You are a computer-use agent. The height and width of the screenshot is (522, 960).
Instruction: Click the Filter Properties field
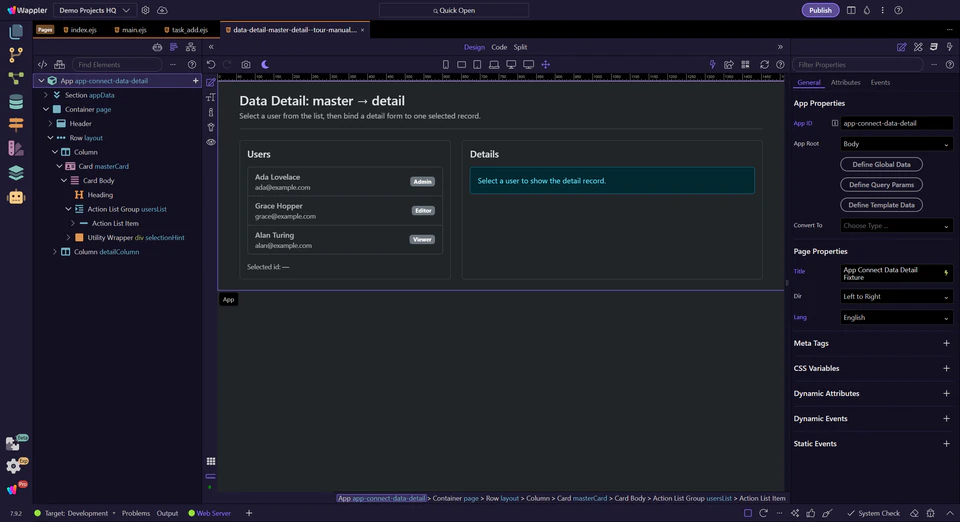(857, 64)
